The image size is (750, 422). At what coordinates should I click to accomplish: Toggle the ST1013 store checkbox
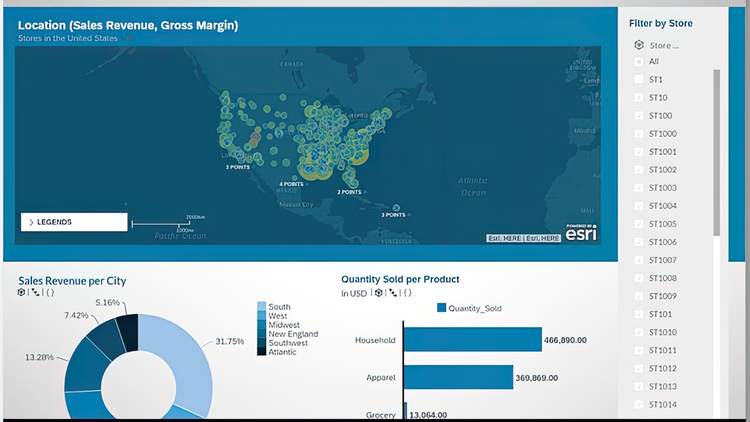coord(639,387)
